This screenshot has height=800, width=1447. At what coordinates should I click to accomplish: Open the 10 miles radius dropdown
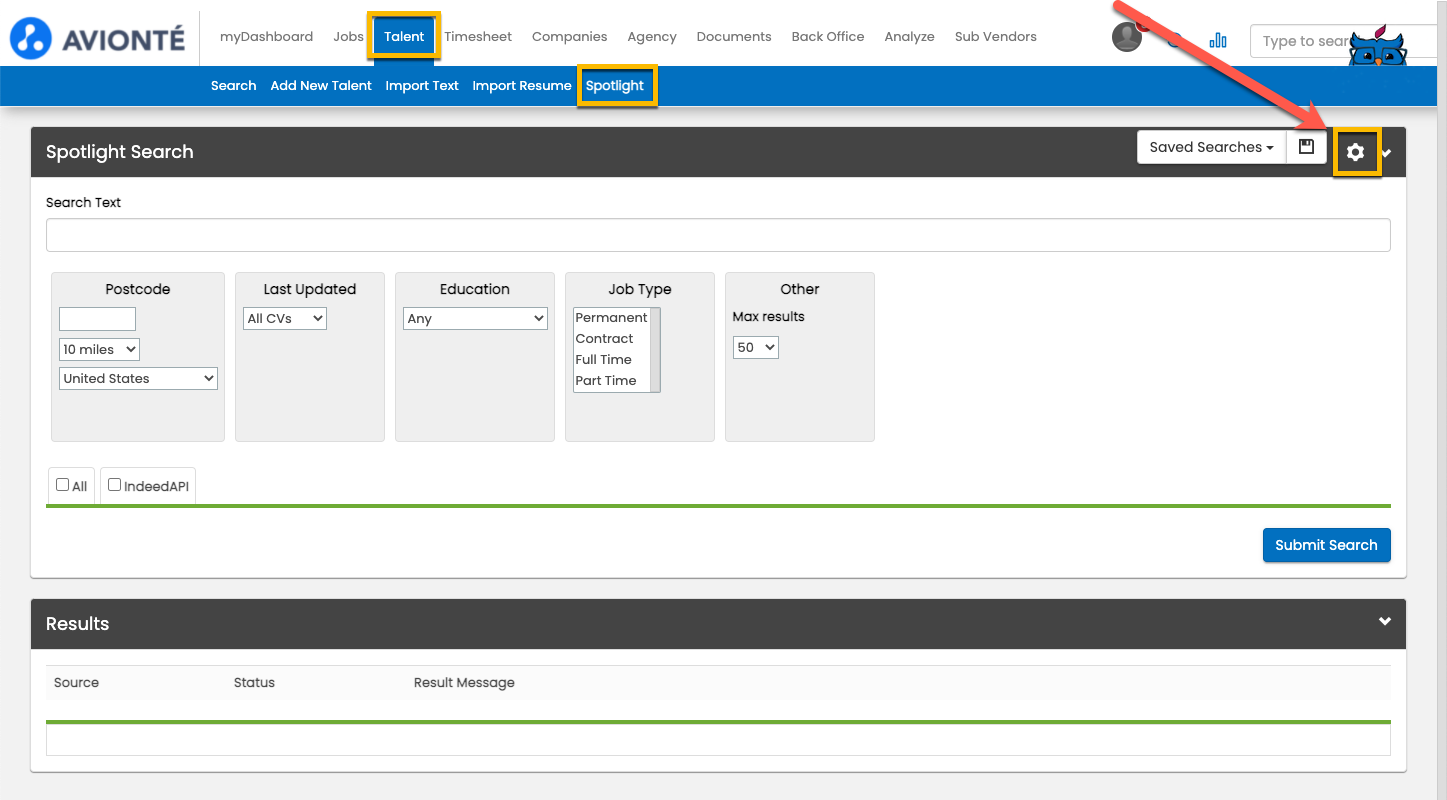(99, 349)
